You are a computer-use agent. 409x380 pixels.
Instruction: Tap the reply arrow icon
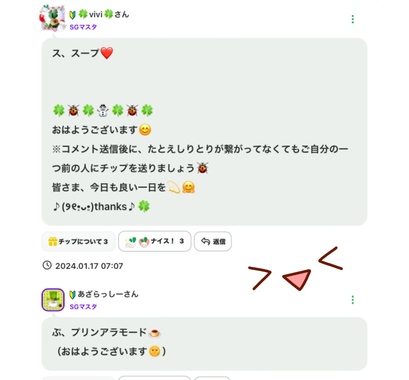tap(205, 241)
